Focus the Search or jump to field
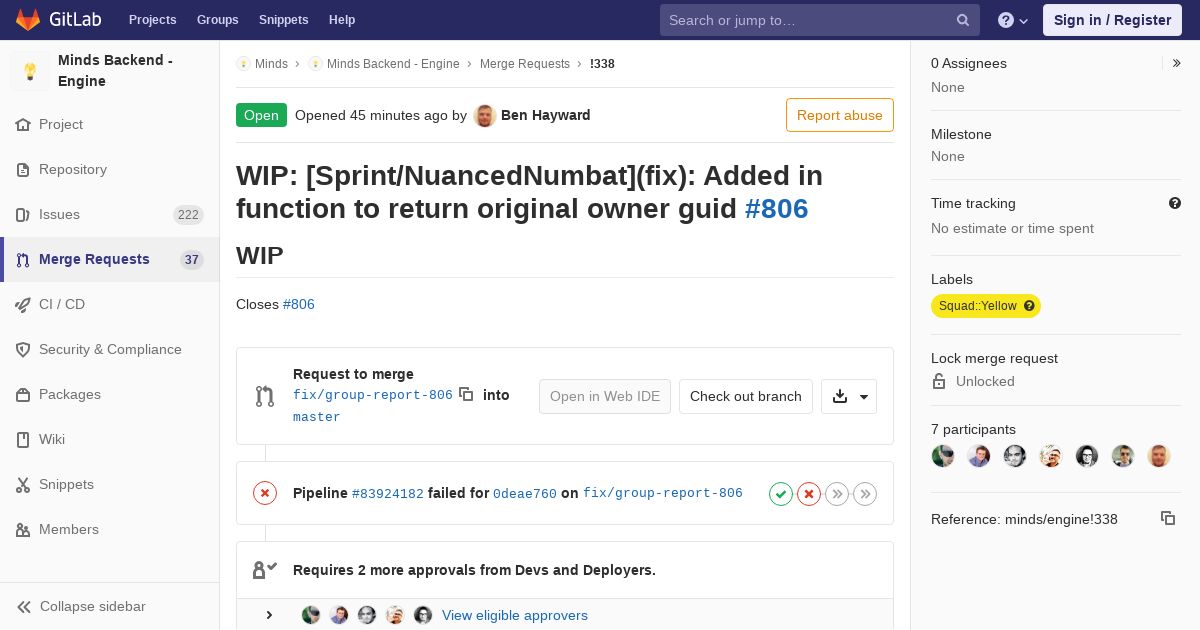The image size is (1200, 630). [820, 20]
